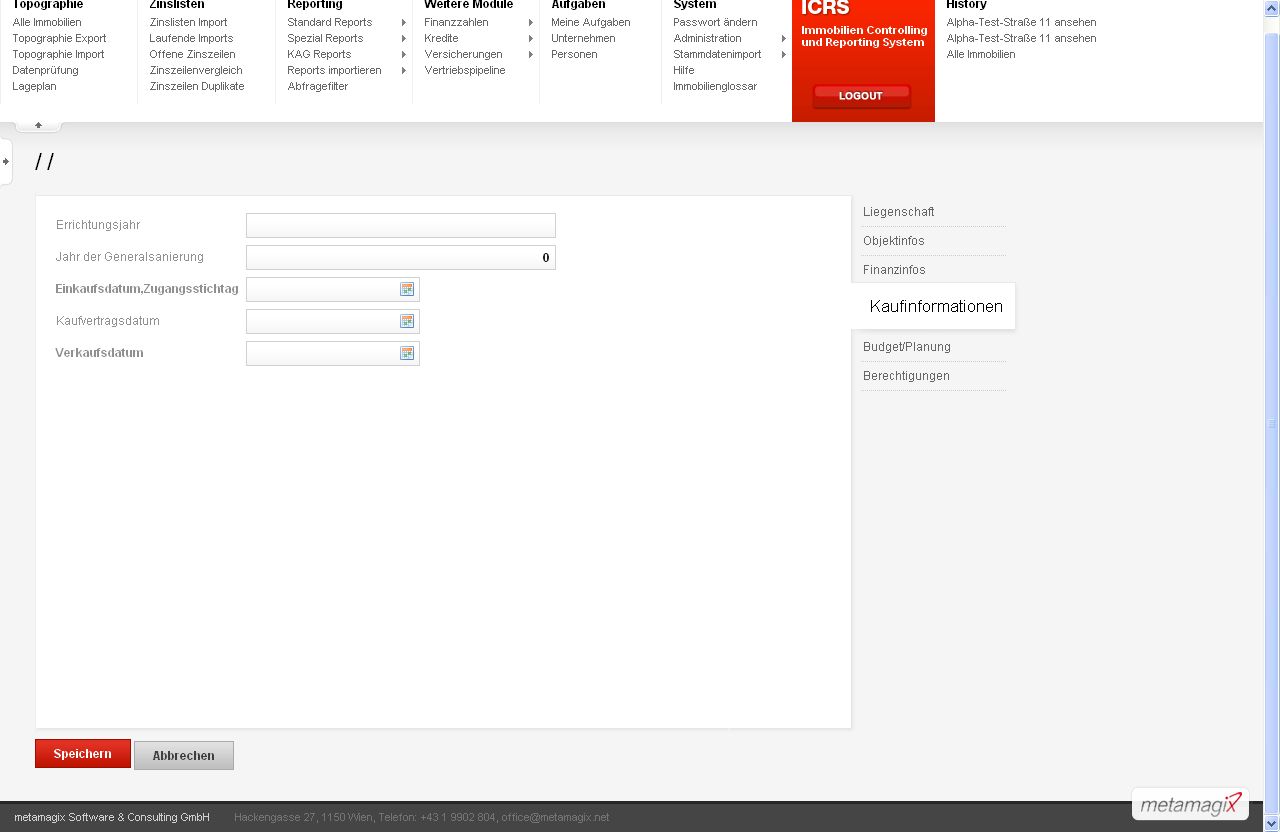This screenshot has height=832, width=1280.
Task: Save the form with Speichern
Action: click(83, 754)
